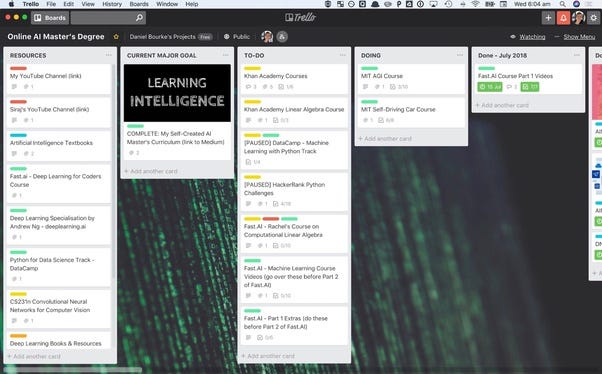The height and width of the screenshot is (374, 602).
Task: Click the search magnifier icon
Action: coord(139,18)
